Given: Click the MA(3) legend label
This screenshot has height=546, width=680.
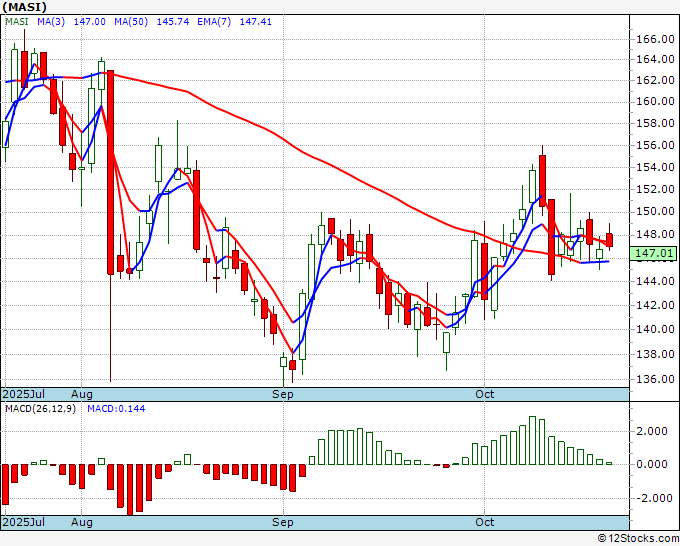Looking at the screenshot, I should click(x=51, y=22).
